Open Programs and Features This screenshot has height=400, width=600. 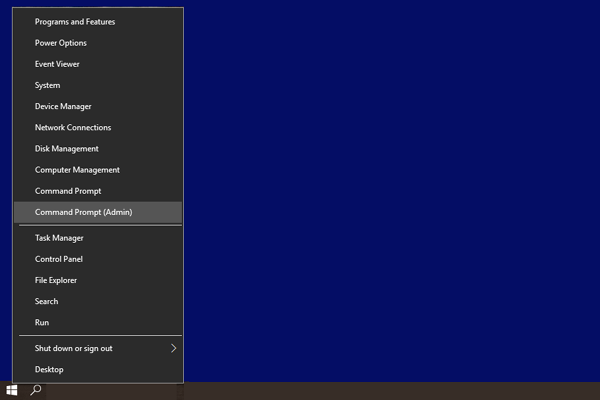click(x=98, y=22)
